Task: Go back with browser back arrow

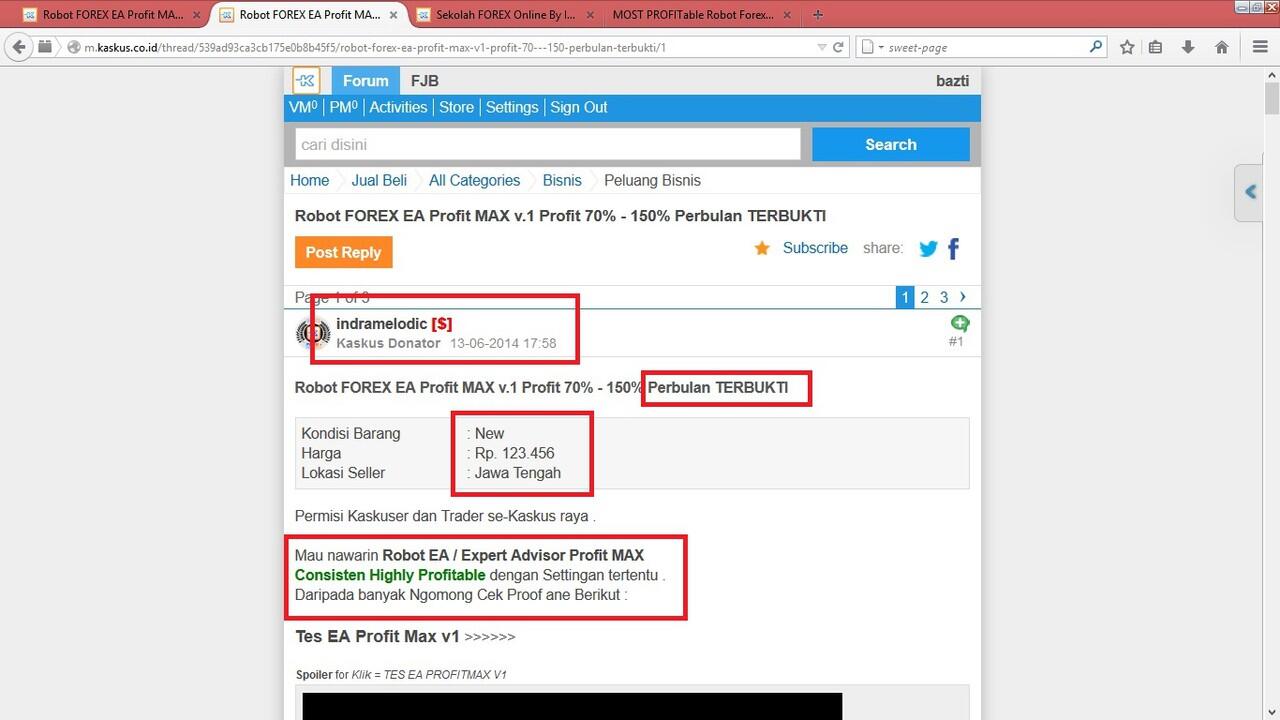Action: [x=19, y=47]
